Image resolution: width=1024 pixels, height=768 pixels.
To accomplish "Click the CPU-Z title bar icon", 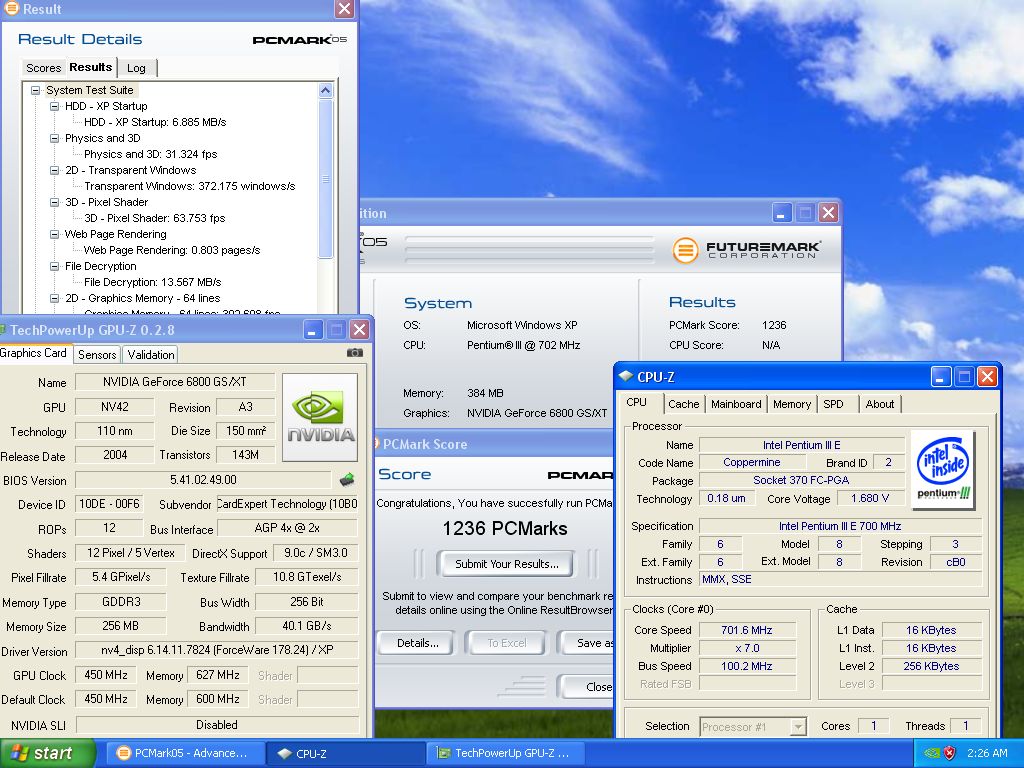I will pos(626,377).
